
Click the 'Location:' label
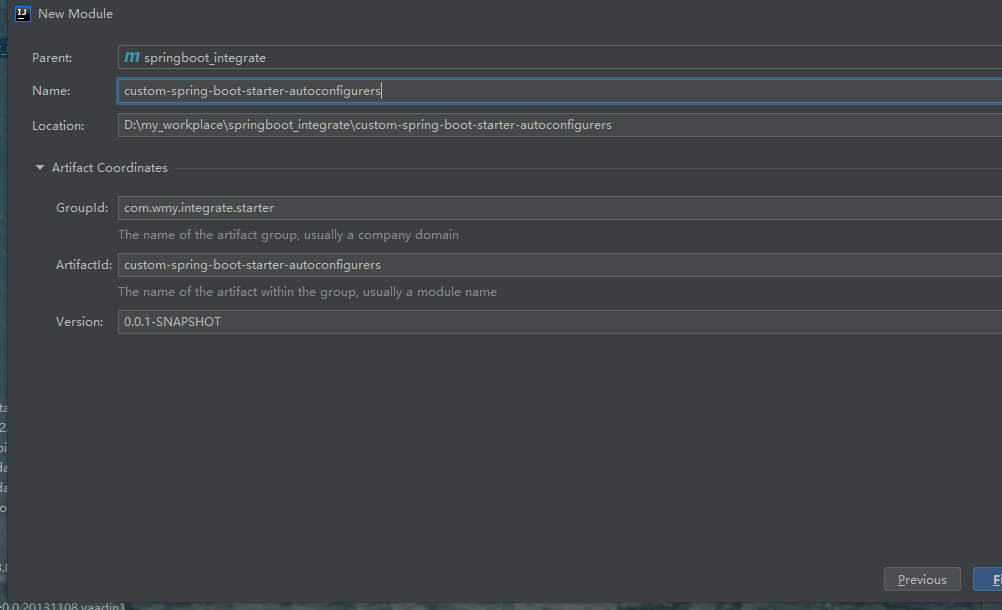click(x=58, y=126)
